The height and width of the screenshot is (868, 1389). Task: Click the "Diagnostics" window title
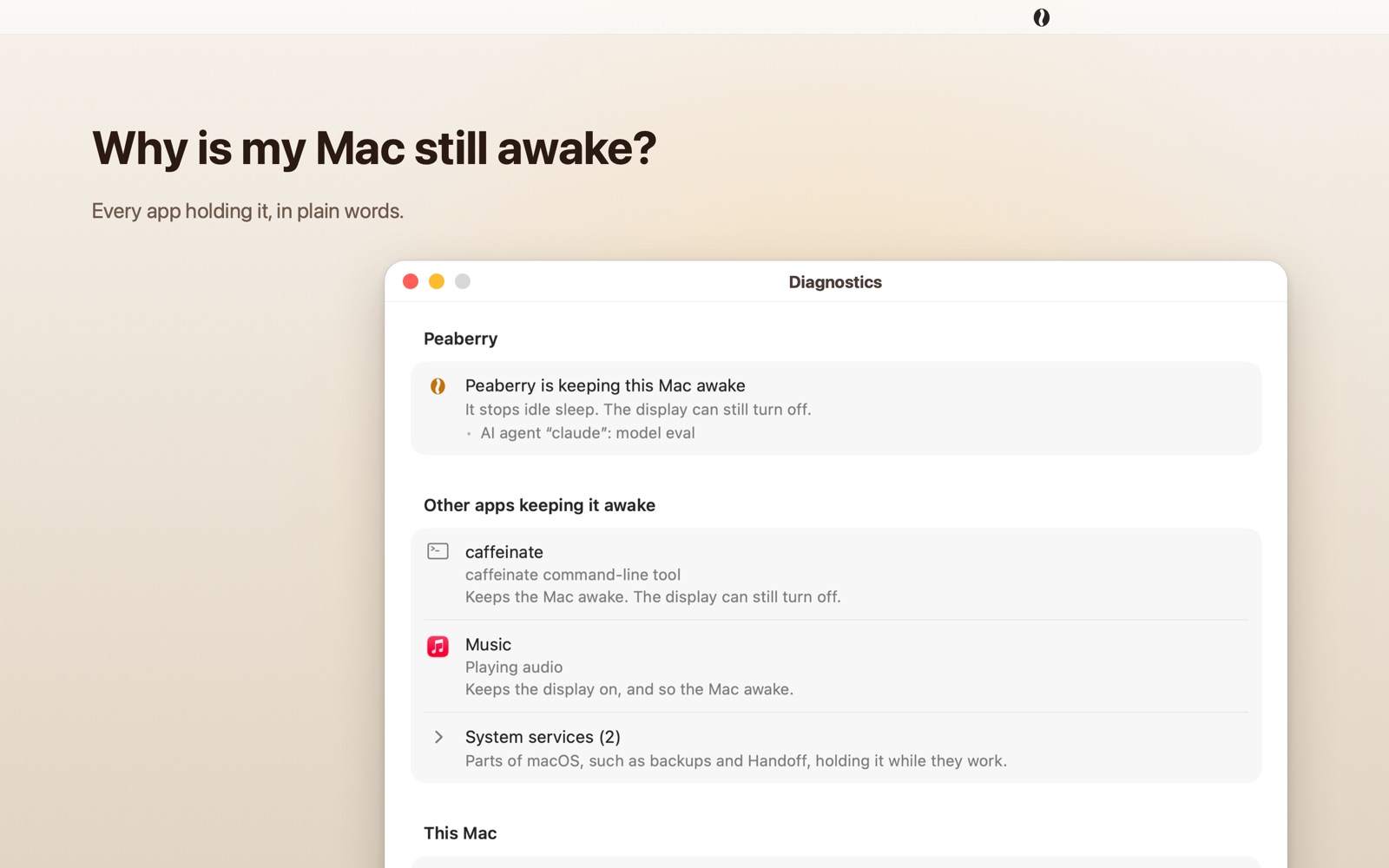835,282
